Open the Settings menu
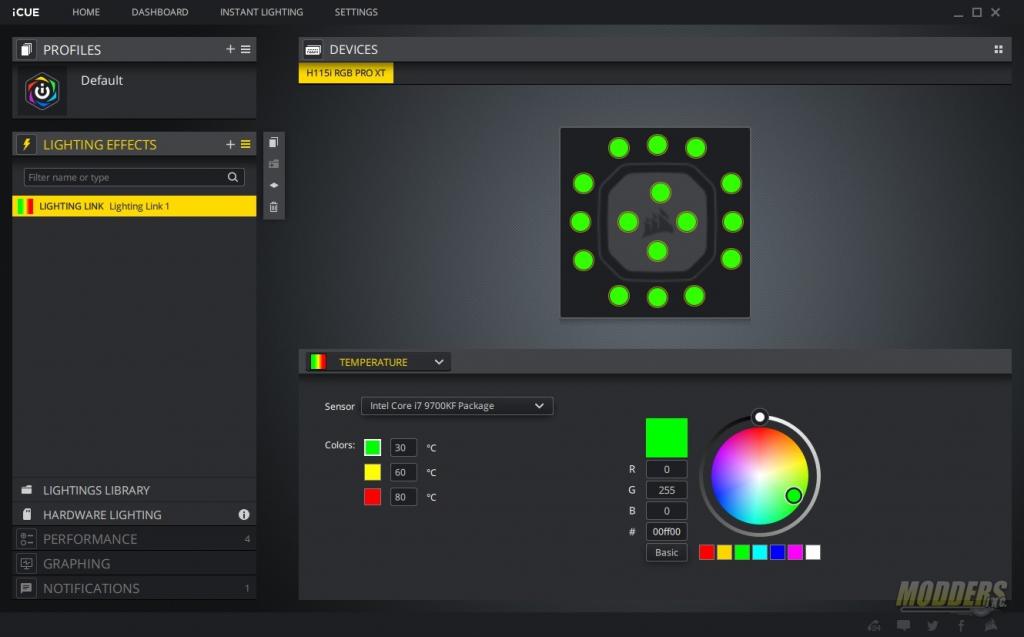 356,12
